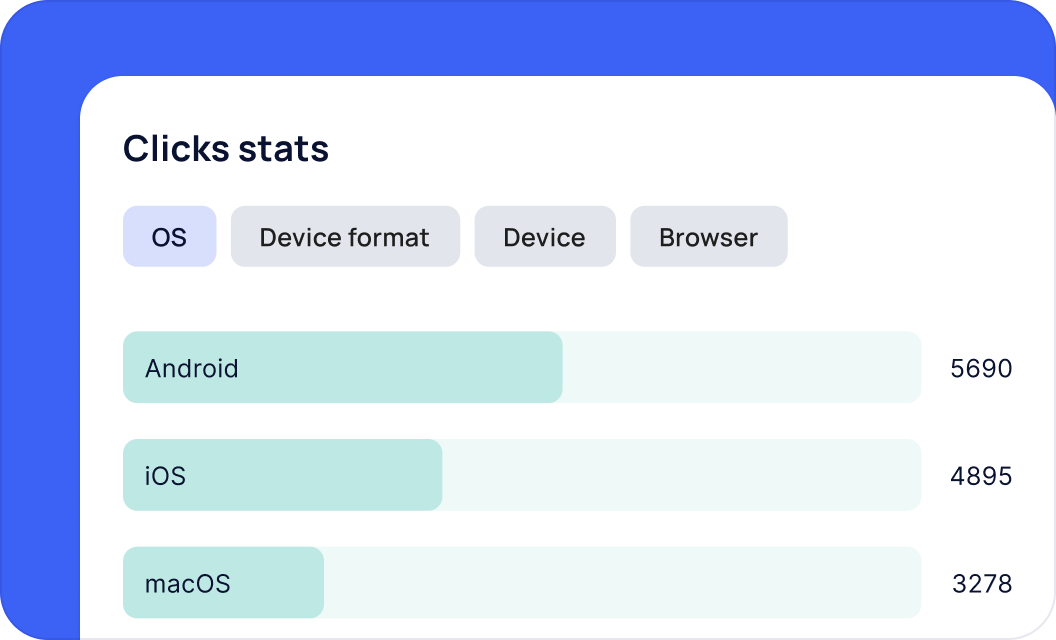Click the macOS bar label
This screenshot has height=640, width=1056.
(188, 583)
